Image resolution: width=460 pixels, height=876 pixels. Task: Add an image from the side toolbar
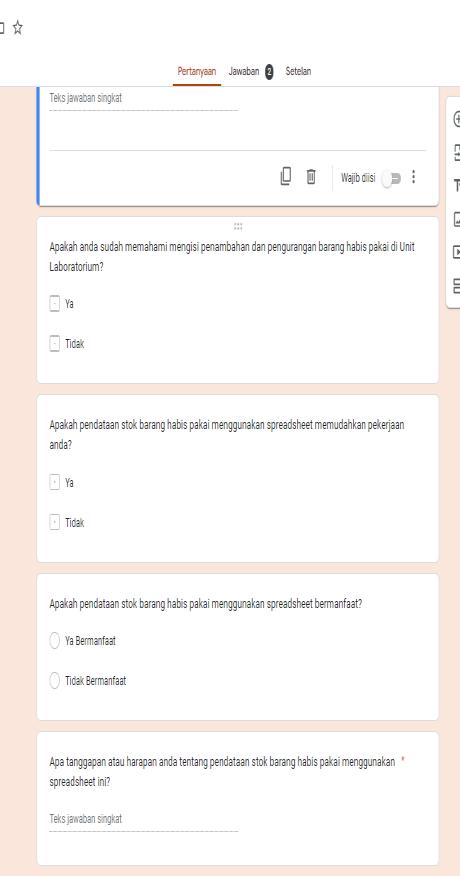(456, 220)
